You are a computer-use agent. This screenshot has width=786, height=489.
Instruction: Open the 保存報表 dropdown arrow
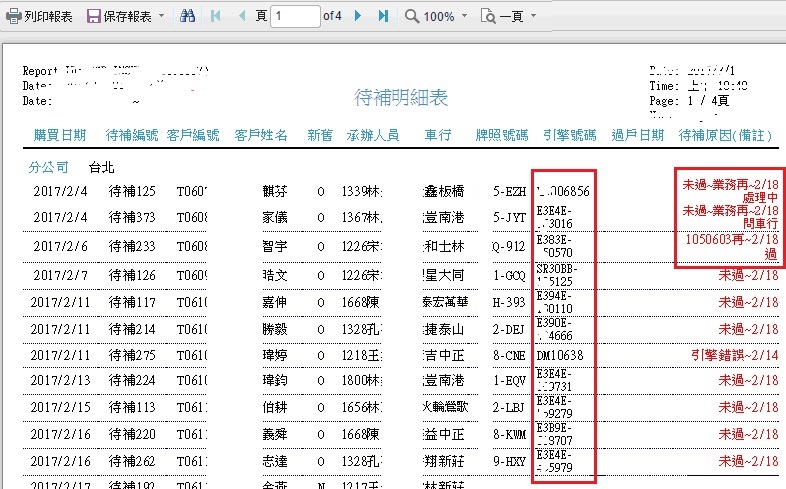(162, 17)
